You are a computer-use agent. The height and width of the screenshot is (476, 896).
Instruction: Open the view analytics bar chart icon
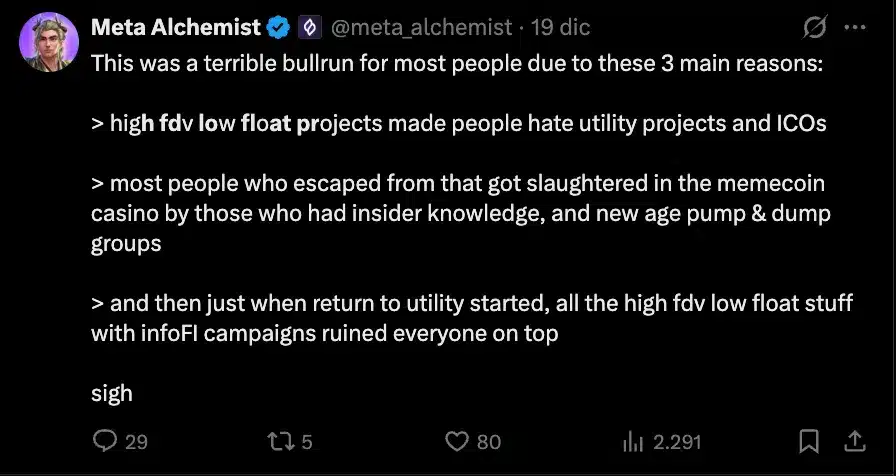pyautogui.click(x=632, y=441)
